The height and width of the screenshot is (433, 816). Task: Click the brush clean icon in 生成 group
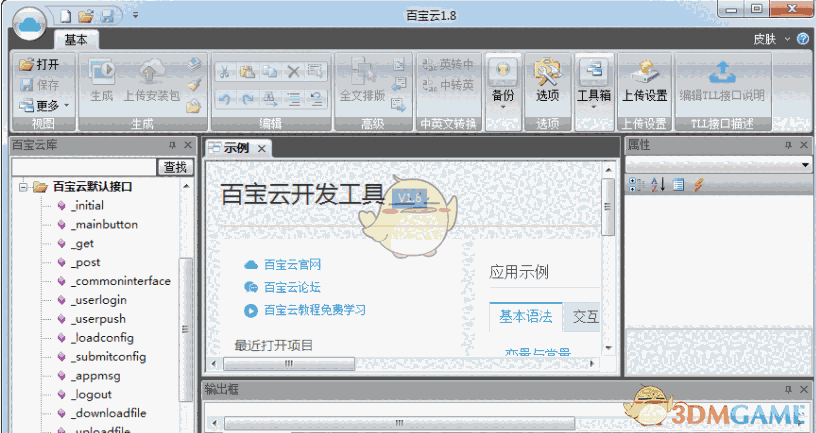coord(194,85)
